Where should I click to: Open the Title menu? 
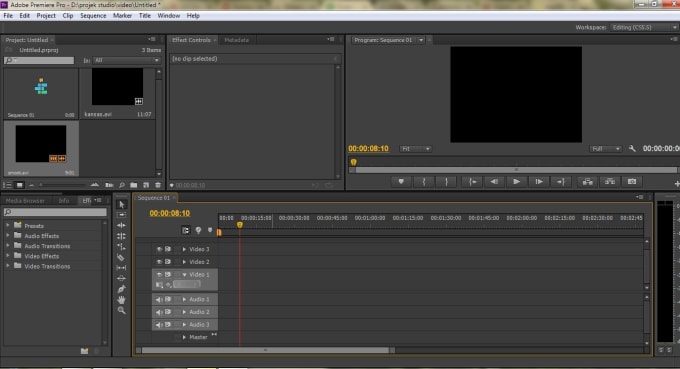(144, 16)
